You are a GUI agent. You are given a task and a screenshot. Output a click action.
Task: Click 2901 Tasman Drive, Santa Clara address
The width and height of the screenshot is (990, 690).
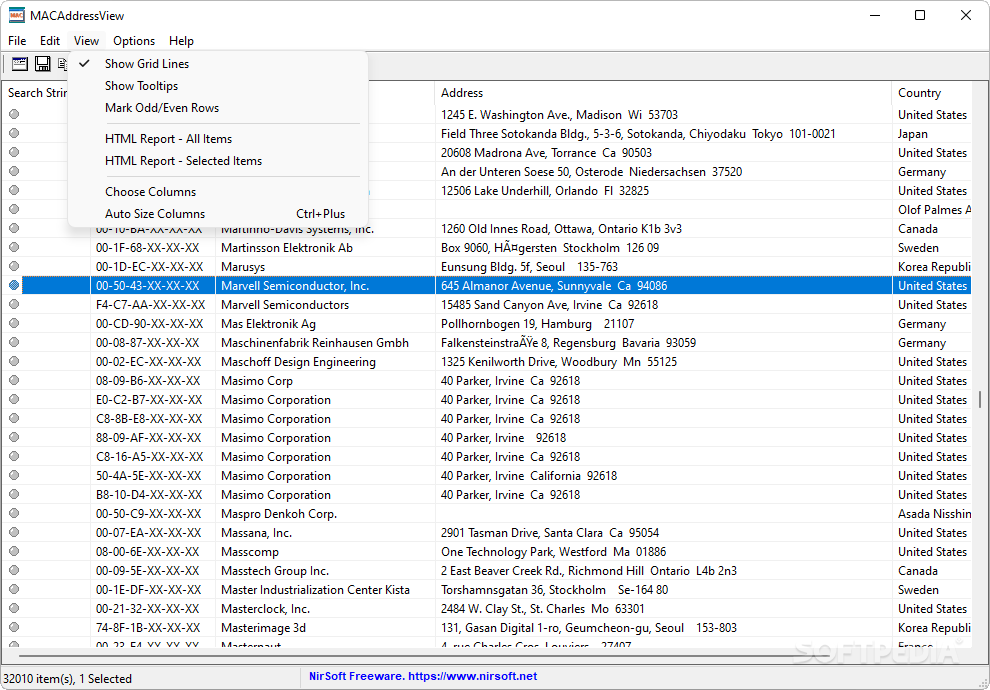(549, 533)
